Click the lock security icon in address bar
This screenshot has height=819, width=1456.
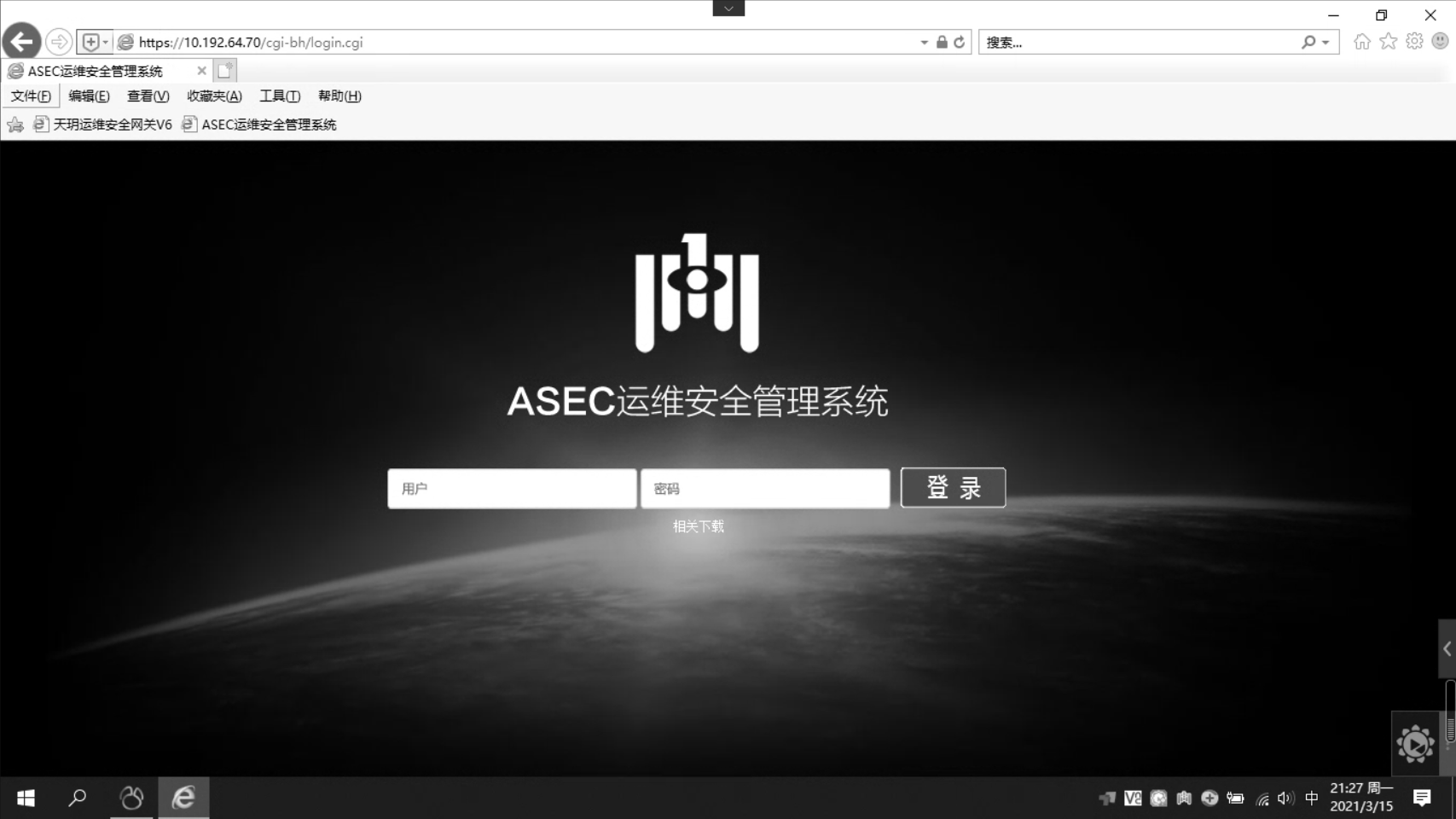(x=942, y=42)
